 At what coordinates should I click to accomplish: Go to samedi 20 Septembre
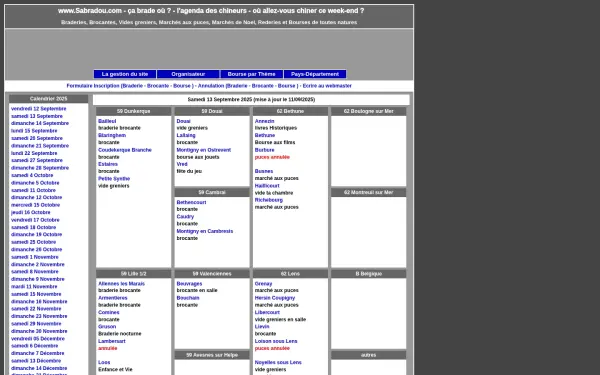pos(37,139)
